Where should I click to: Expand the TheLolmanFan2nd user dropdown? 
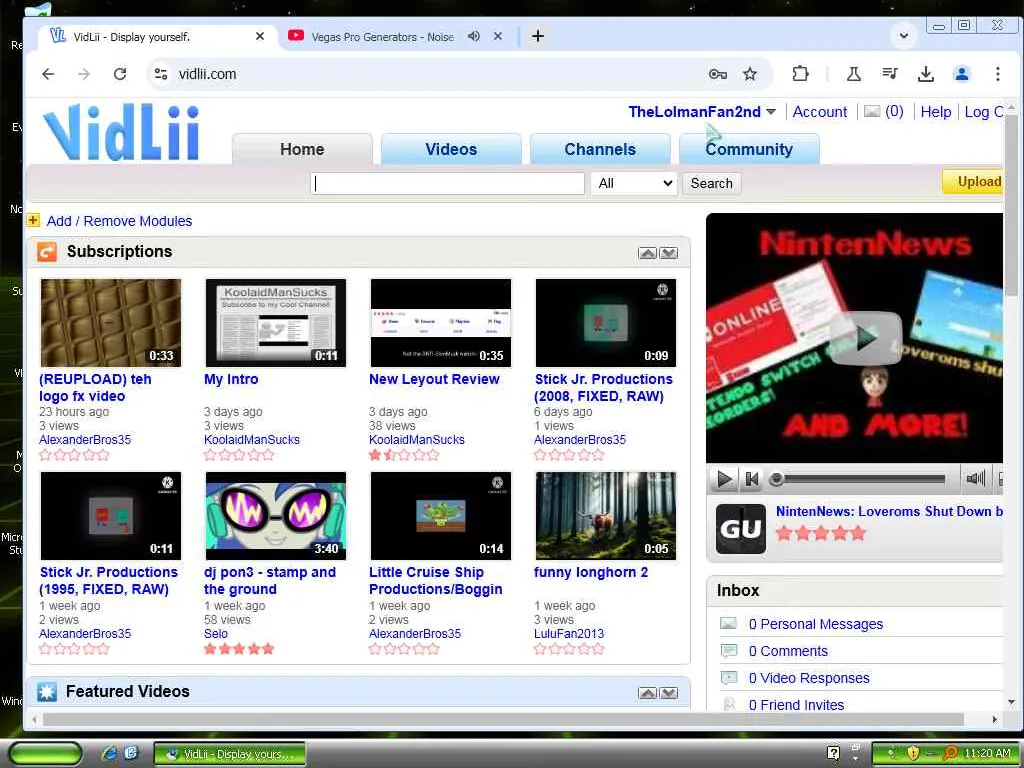click(771, 112)
